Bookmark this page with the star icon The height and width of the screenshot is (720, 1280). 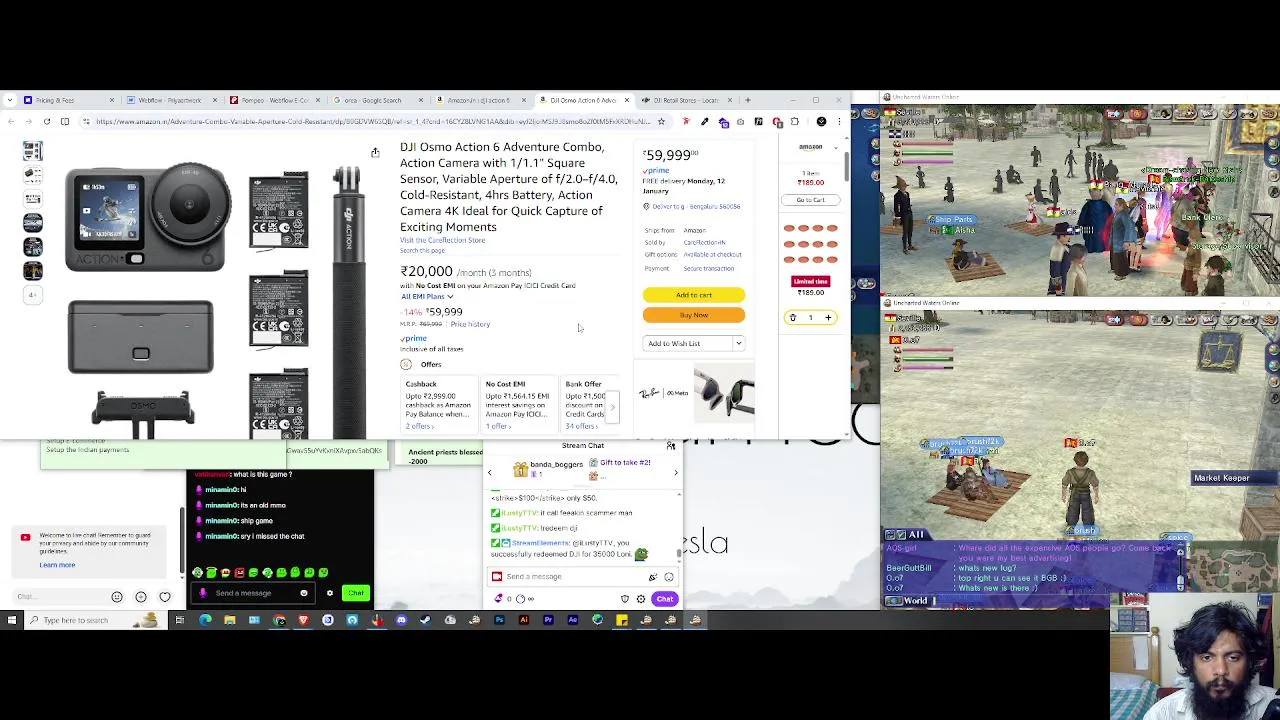point(661,121)
